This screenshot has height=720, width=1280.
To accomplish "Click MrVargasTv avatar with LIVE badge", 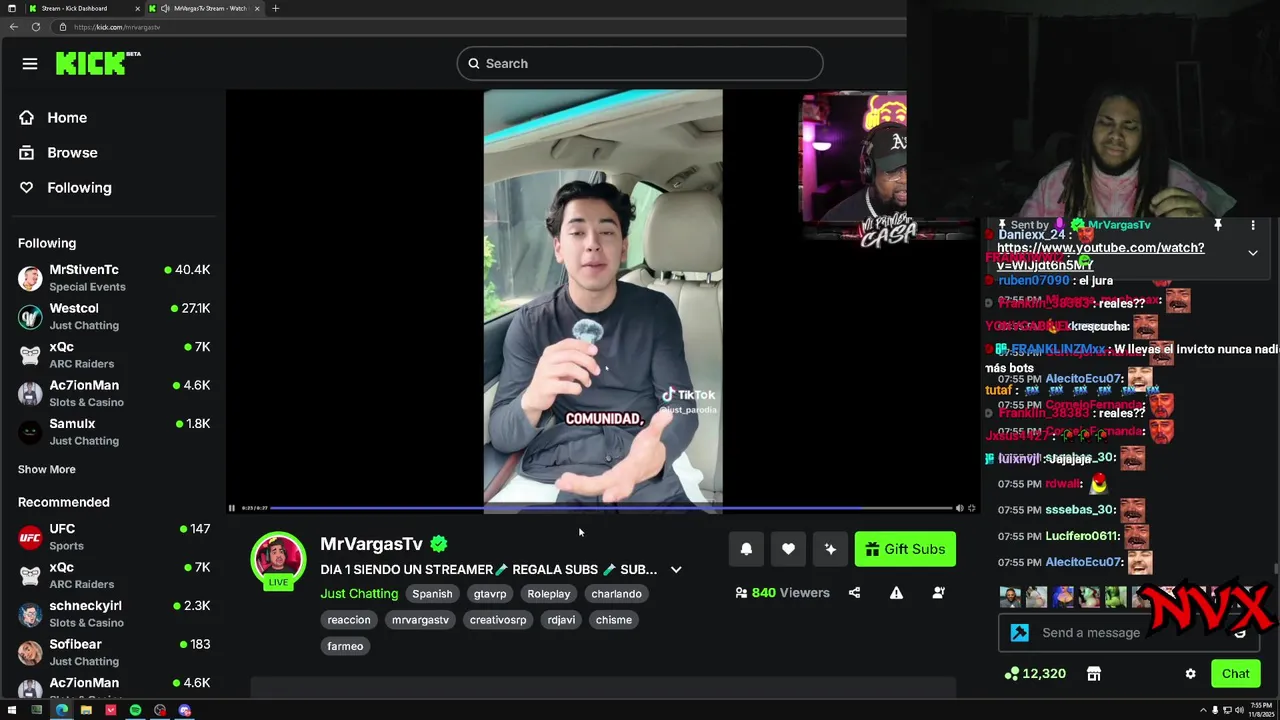I will coord(278,560).
